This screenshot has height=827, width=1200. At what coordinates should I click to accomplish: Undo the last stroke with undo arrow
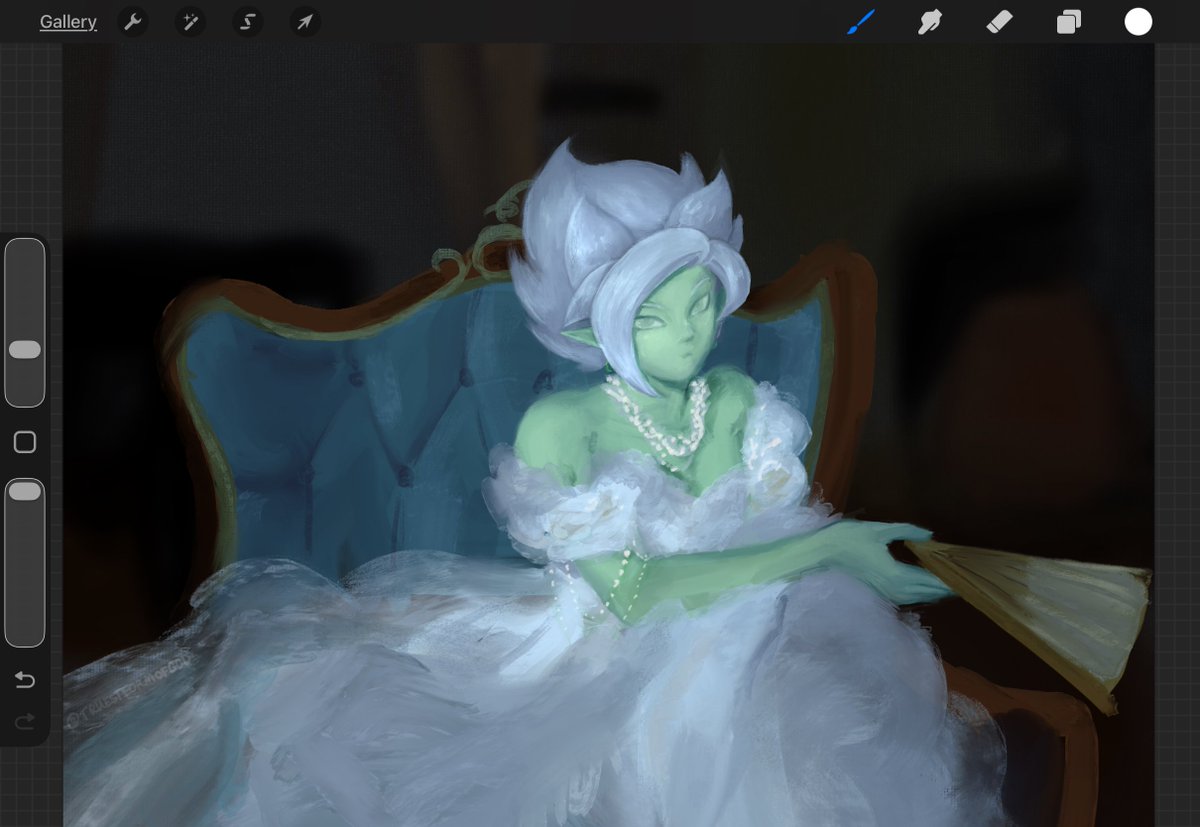tap(25, 681)
